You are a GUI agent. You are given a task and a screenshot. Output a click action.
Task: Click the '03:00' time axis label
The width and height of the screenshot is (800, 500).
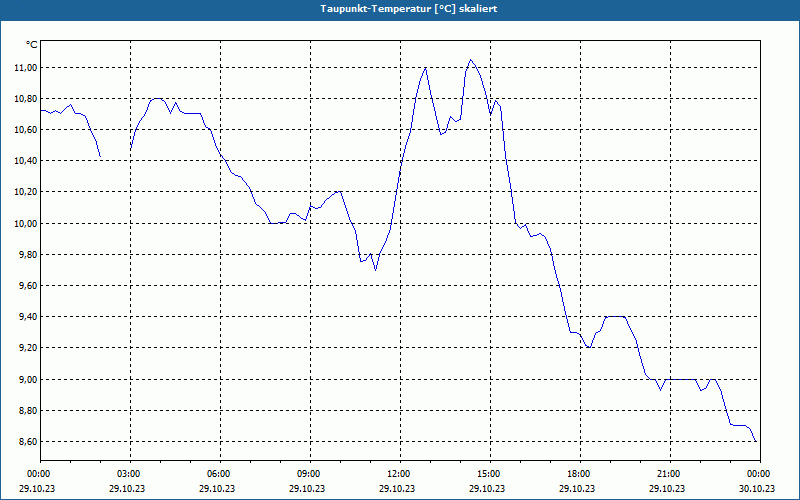coord(131,474)
